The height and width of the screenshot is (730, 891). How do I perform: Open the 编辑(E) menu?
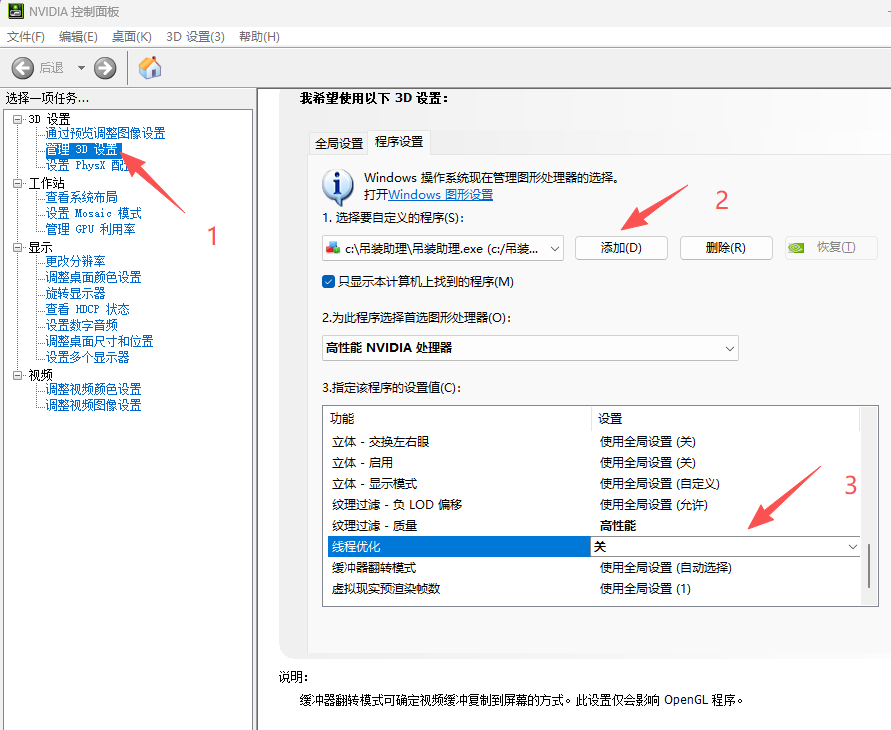click(x=78, y=37)
